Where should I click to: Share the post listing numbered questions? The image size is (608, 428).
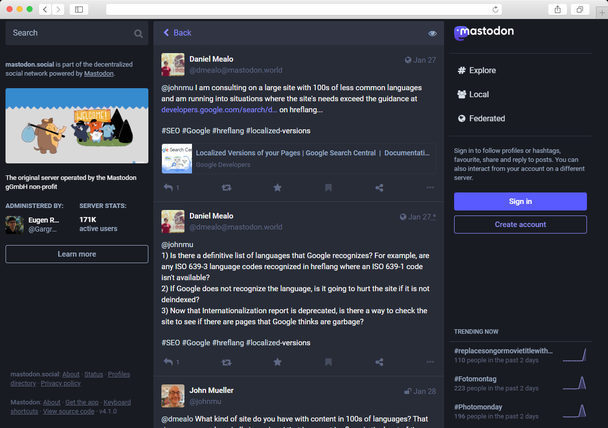pyautogui.click(x=379, y=362)
